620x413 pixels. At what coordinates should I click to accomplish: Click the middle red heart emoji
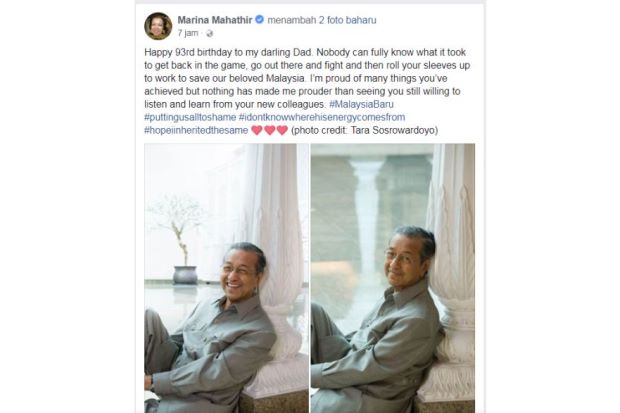[x=270, y=130]
